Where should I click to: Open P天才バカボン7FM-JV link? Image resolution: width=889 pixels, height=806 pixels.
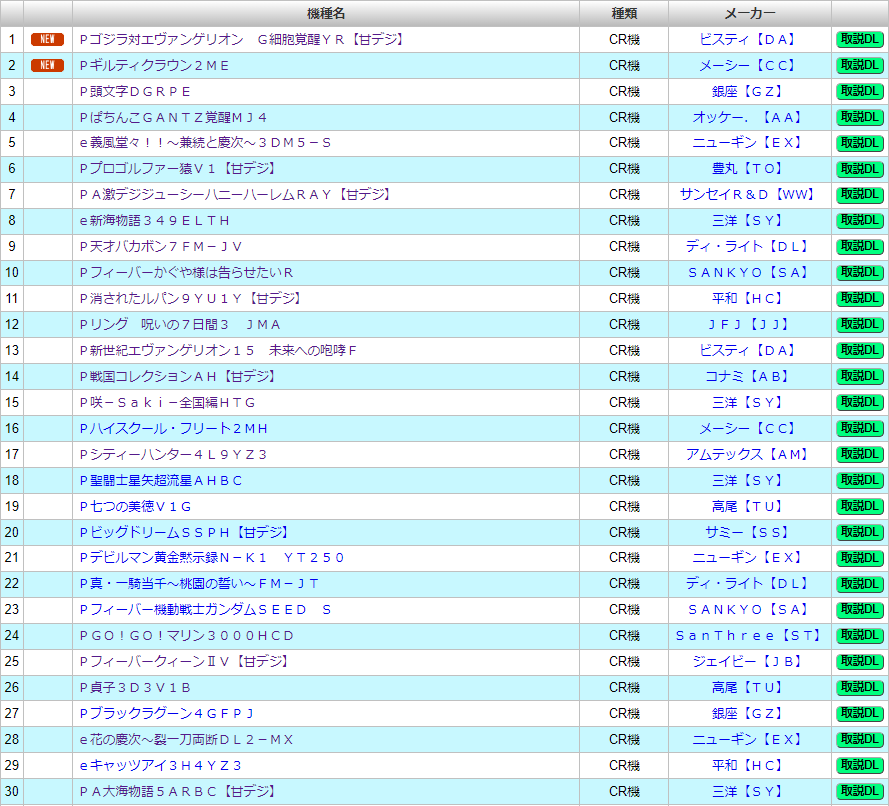pos(161,247)
